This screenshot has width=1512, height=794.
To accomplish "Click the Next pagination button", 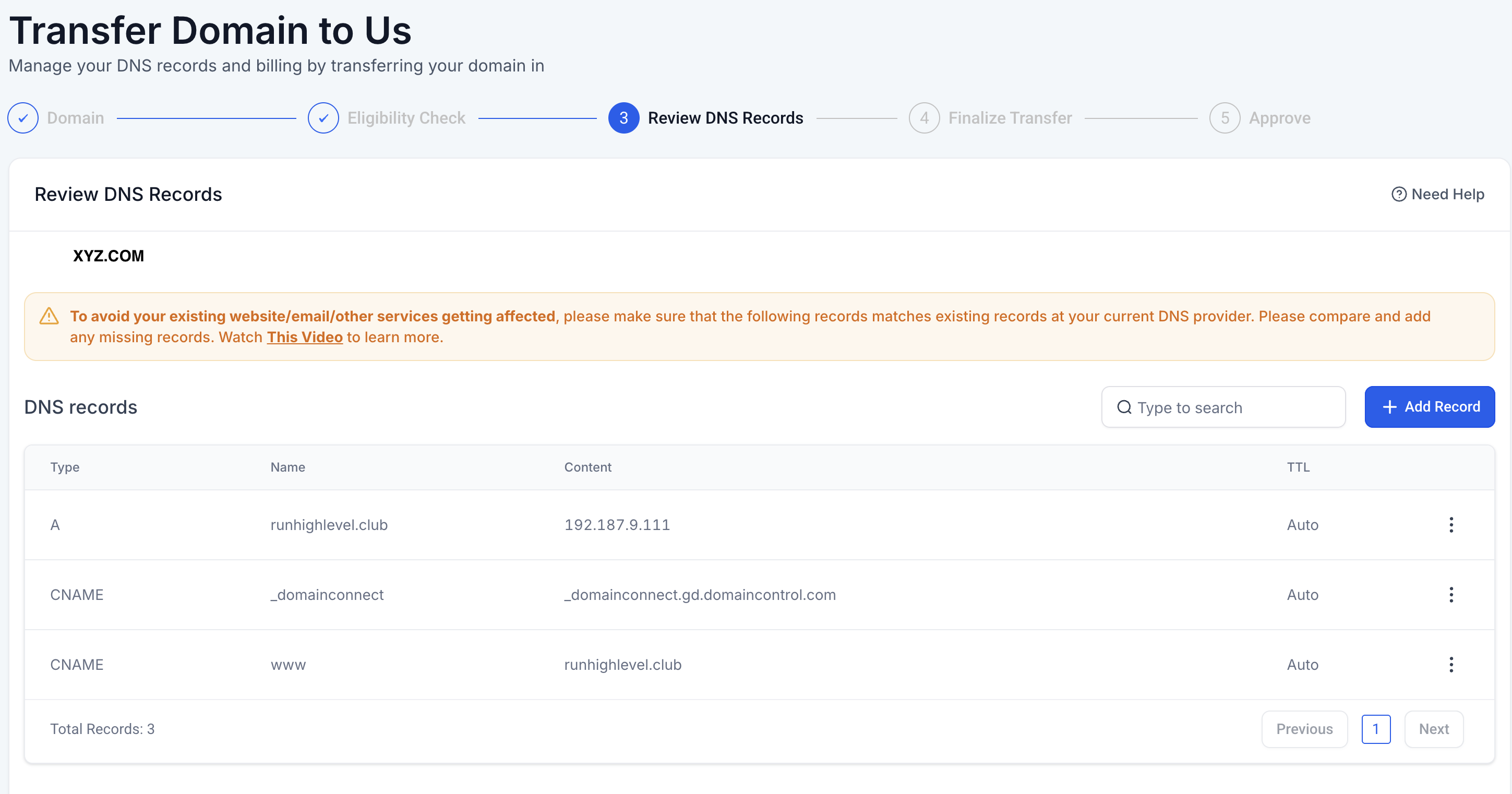I will pos(1433,729).
